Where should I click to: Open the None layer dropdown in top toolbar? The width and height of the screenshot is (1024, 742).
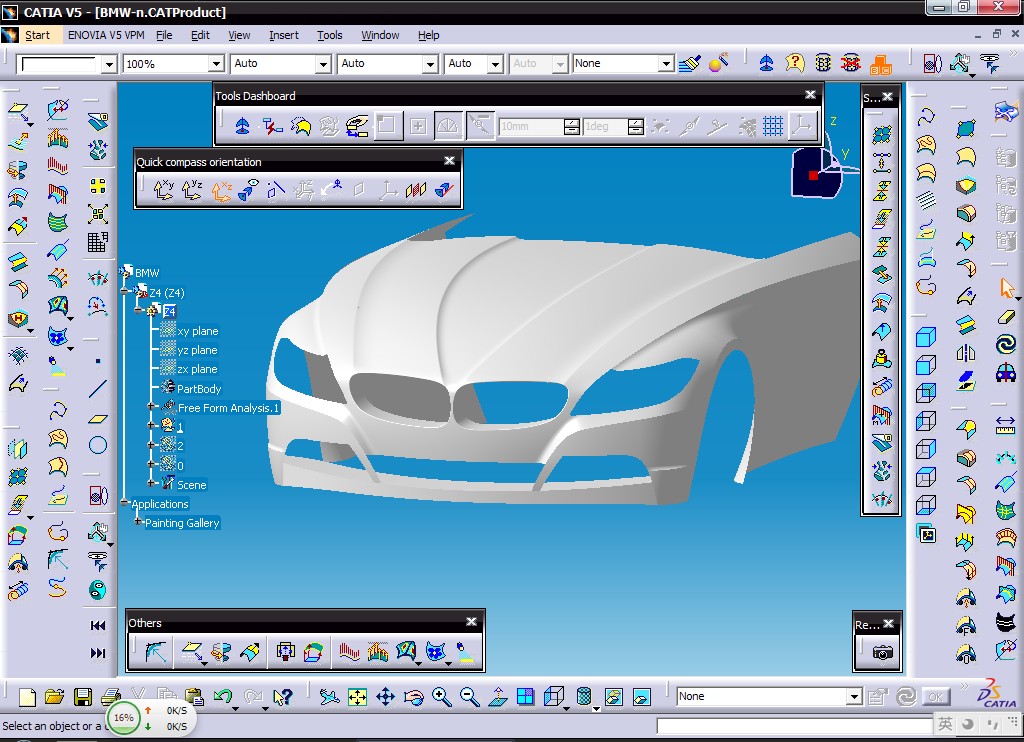pyautogui.click(x=666, y=64)
